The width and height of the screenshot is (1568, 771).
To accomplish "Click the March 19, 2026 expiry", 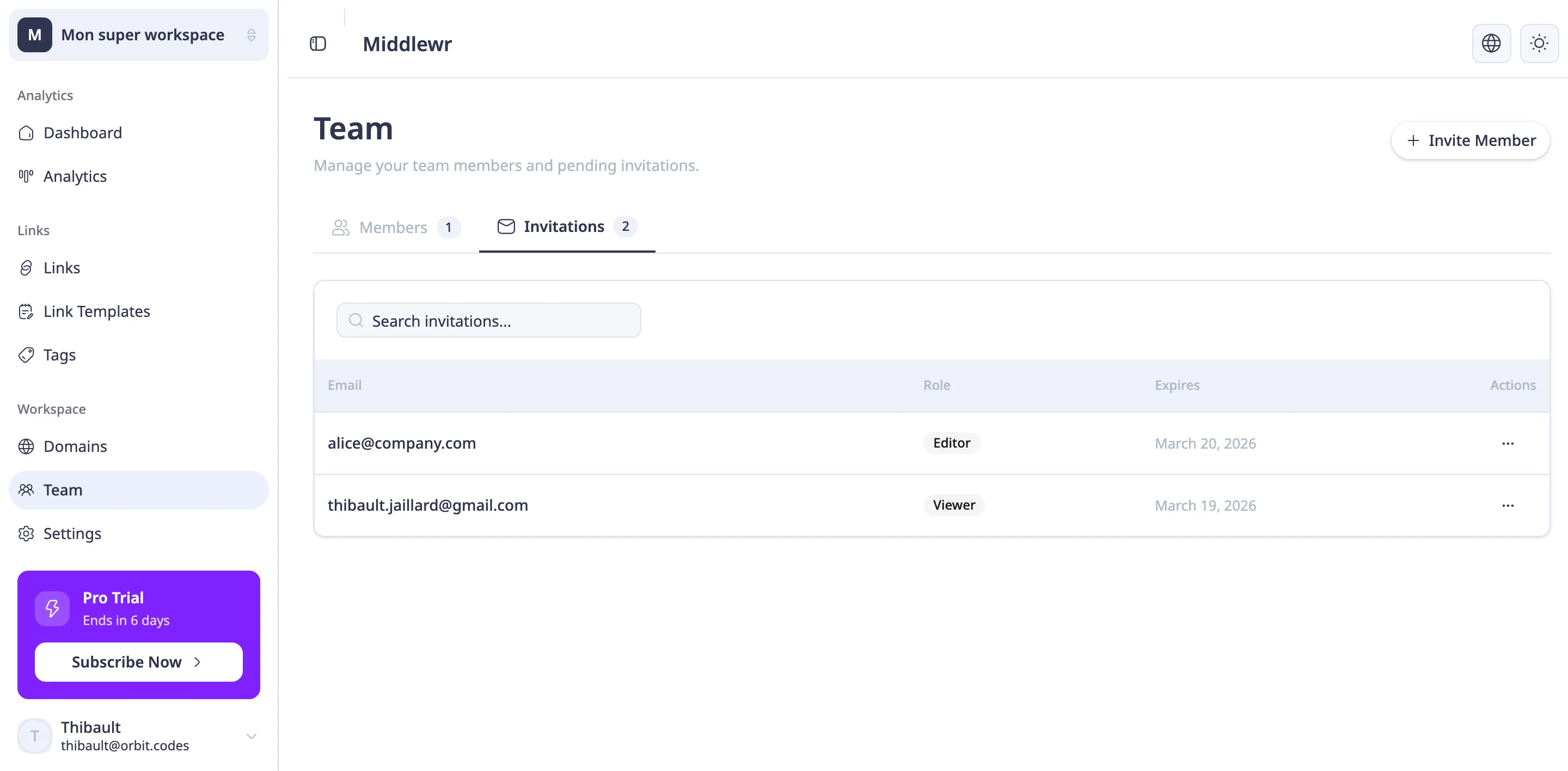I will point(1205,506).
